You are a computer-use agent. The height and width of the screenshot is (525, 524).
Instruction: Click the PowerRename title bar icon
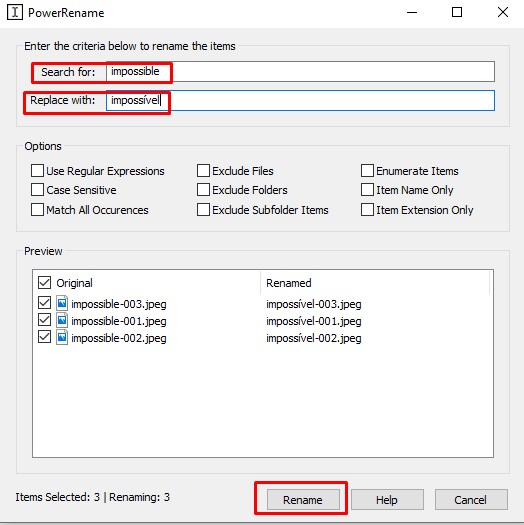(x=15, y=12)
